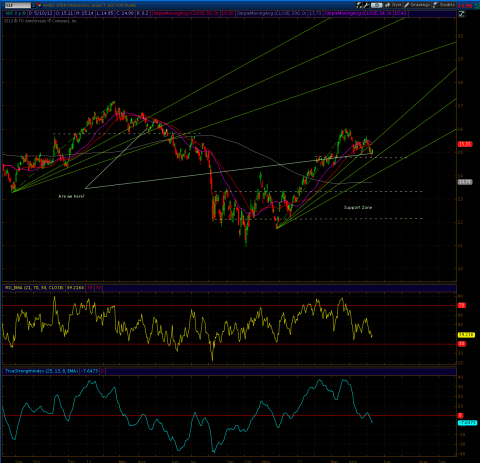This screenshot has height=463, width=480.
Task: Select the Support Zone text annotation
Action: pos(358,207)
